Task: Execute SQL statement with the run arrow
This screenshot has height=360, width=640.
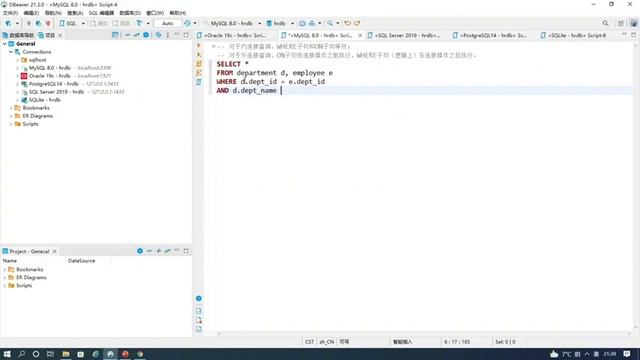Action: pos(199,45)
